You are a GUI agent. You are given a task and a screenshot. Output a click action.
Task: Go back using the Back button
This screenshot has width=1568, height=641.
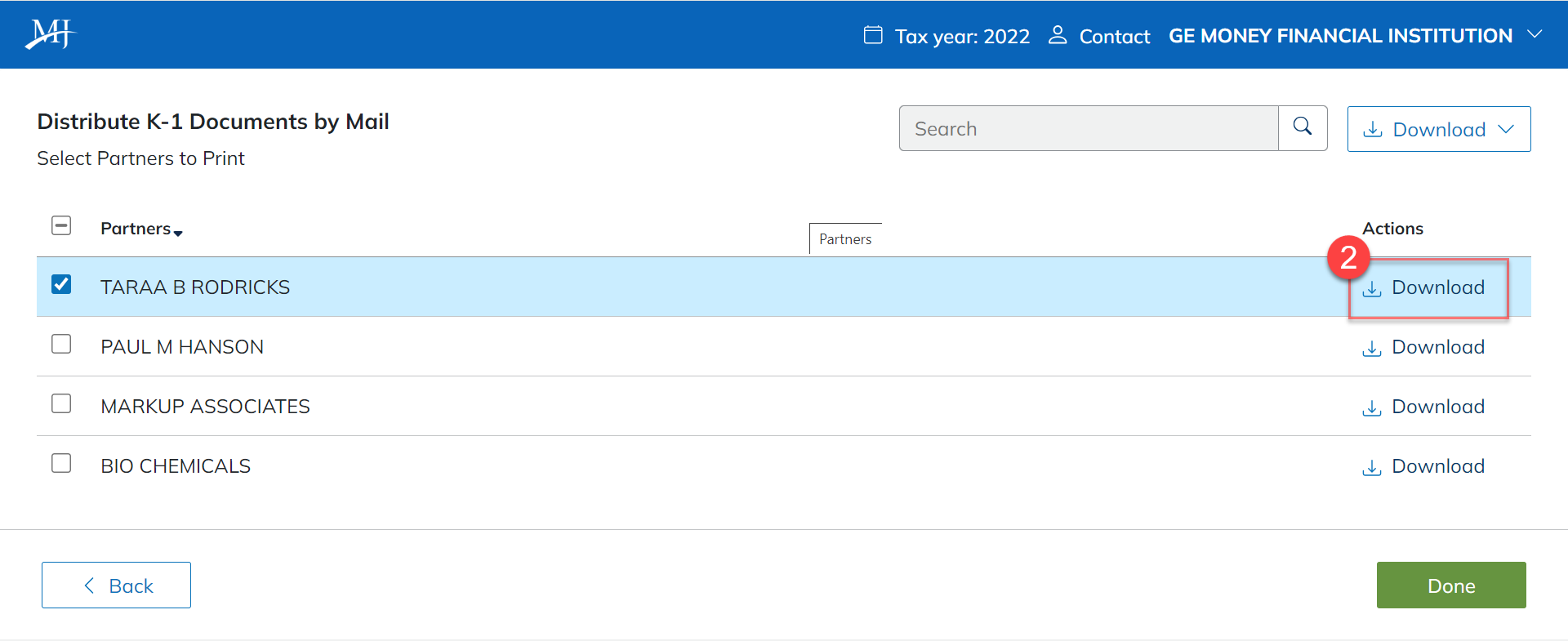point(116,585)
